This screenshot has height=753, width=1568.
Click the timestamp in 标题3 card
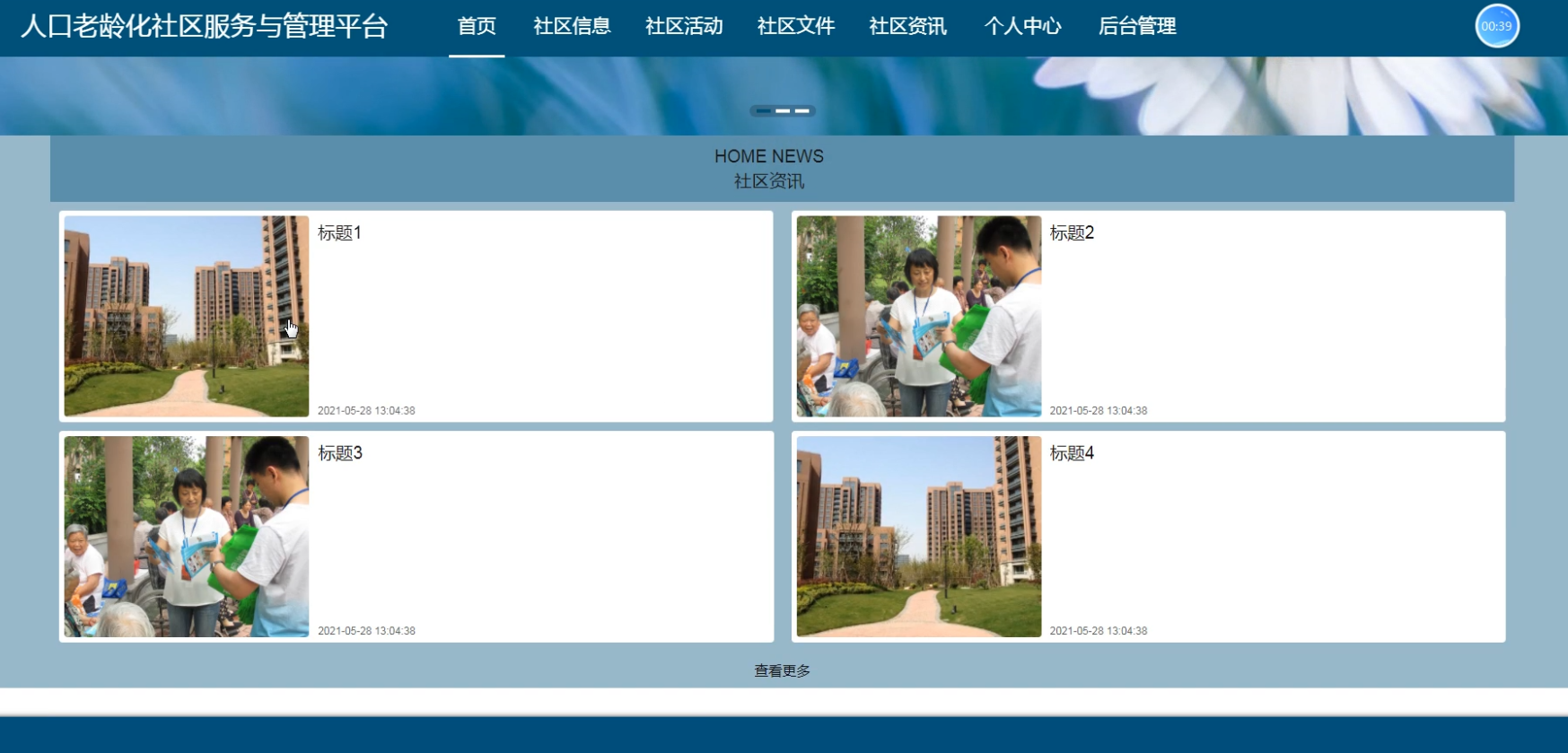pyautogui.click(x=366, y=631)
